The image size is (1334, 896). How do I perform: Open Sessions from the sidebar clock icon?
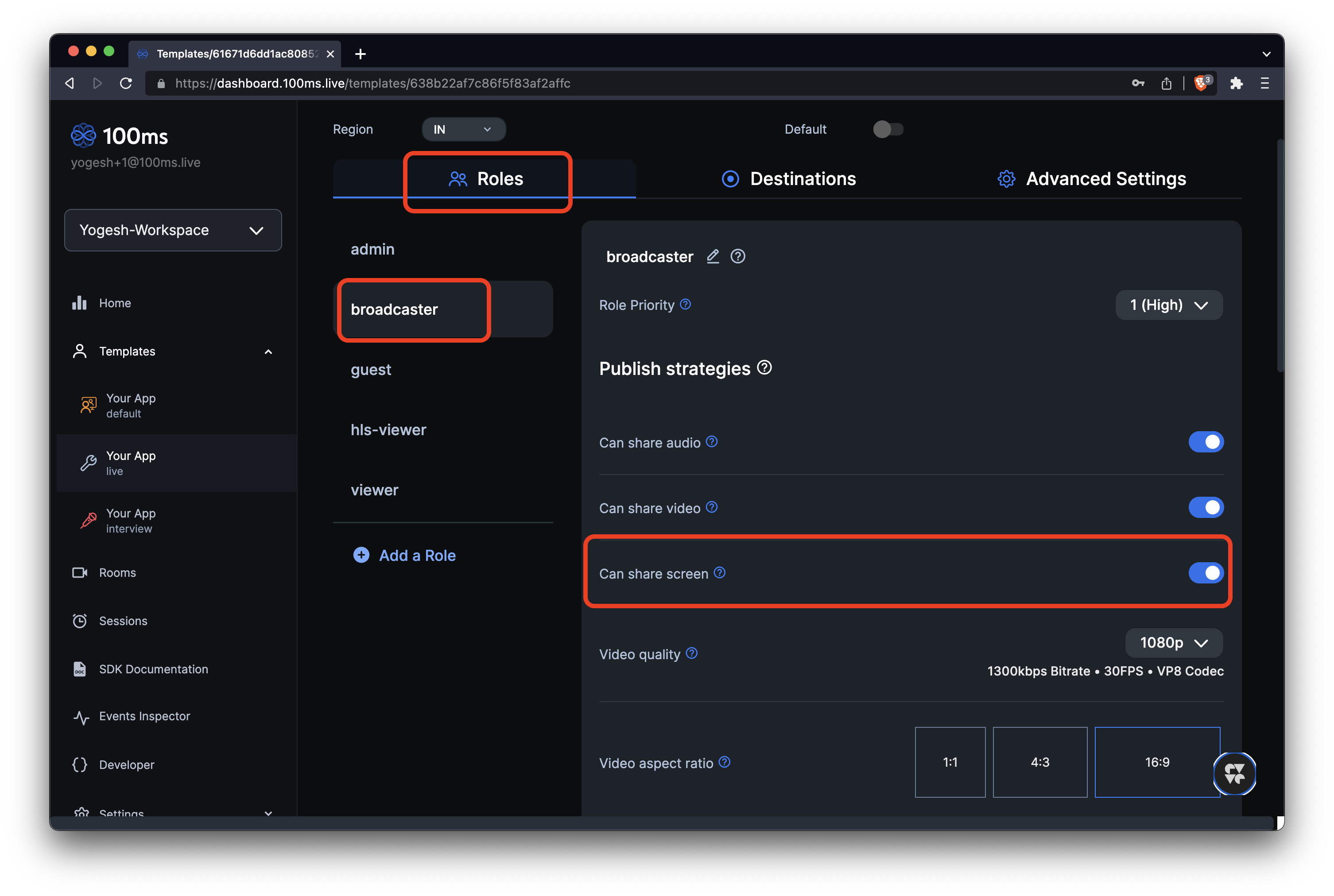point(80,621)
